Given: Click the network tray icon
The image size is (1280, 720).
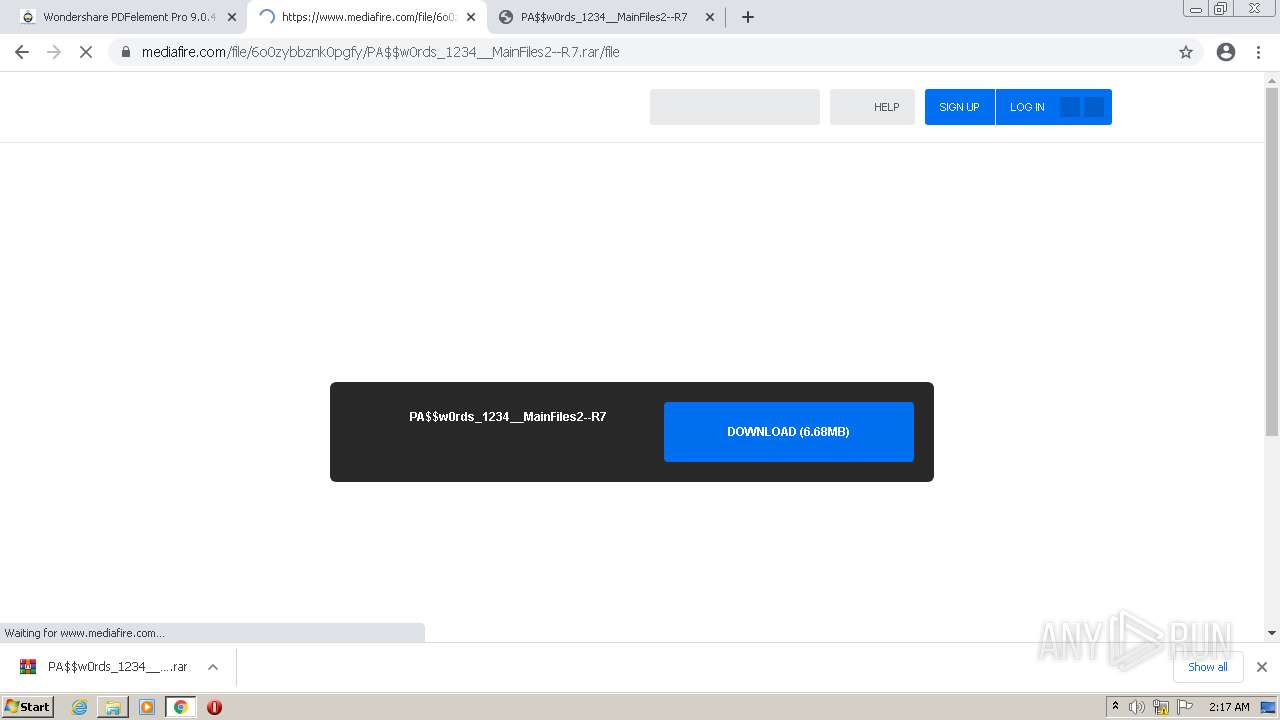Looking at the screenshot, I should 1161,707.
